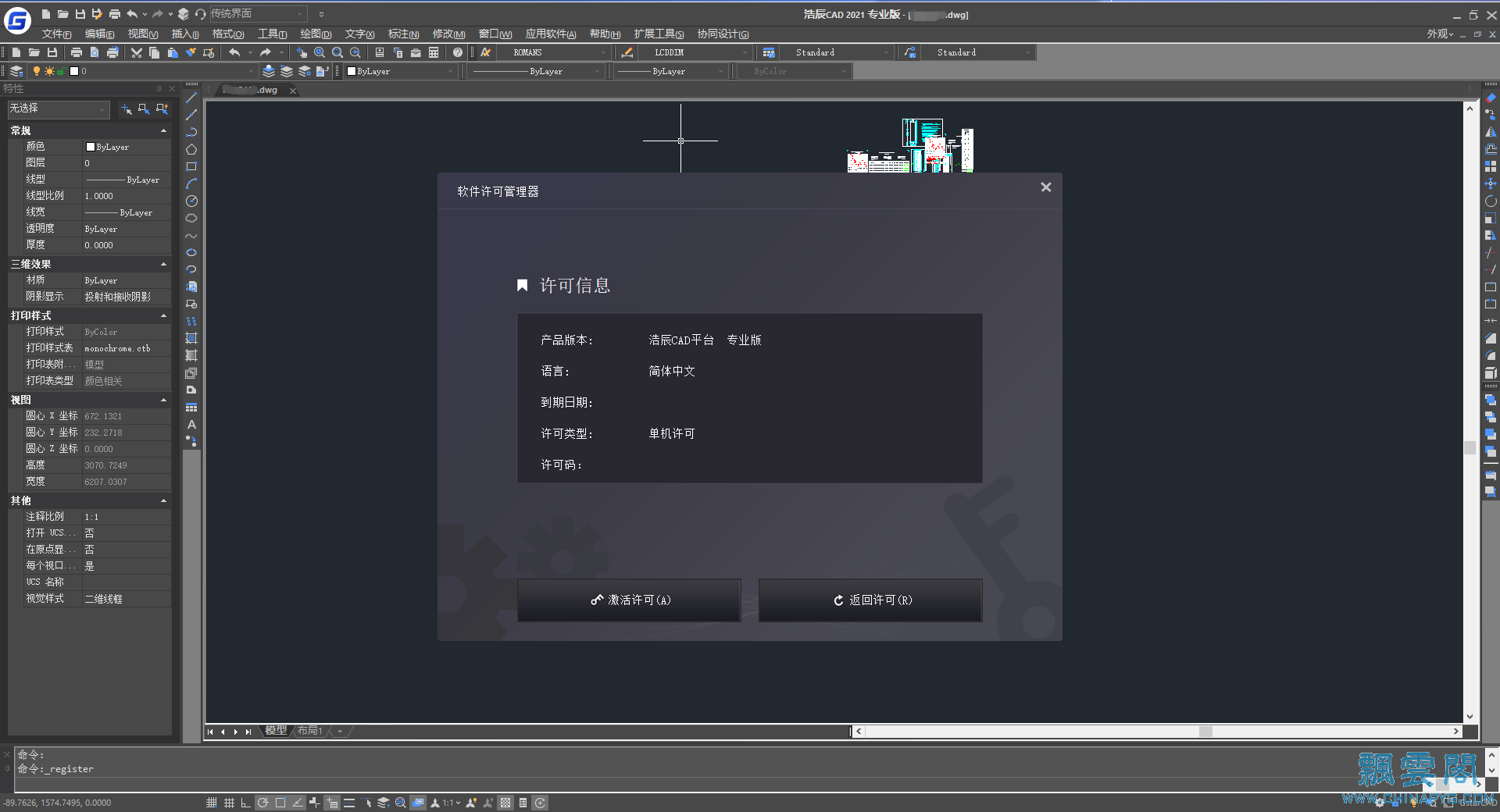
Task: Click the horizontal scrollbar thumb below canvas
Action: pos(1205,732)
